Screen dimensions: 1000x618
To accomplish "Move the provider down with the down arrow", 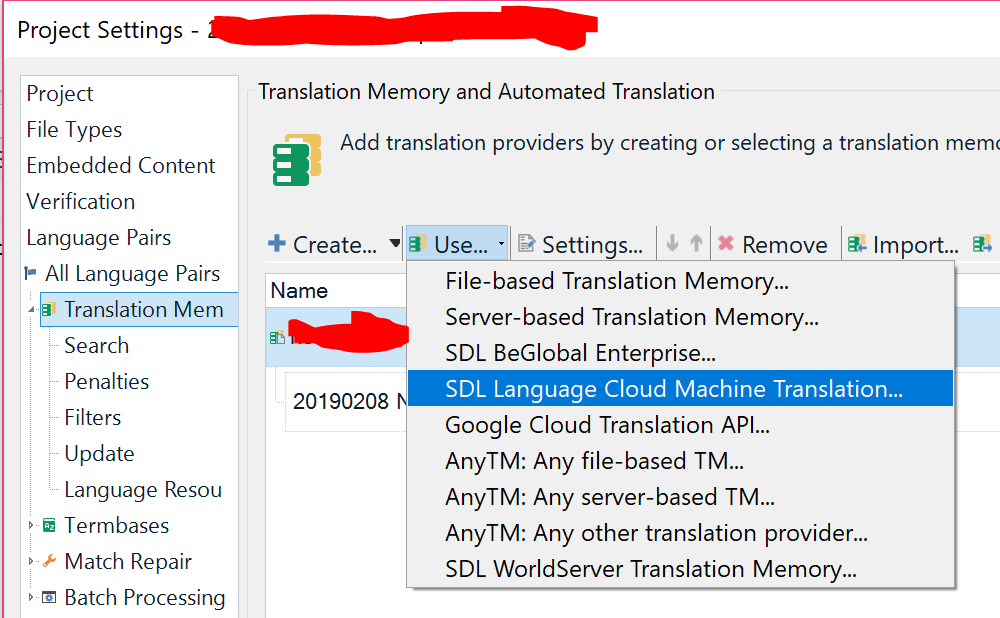I will pyautogui.click(x=672, y=243).
